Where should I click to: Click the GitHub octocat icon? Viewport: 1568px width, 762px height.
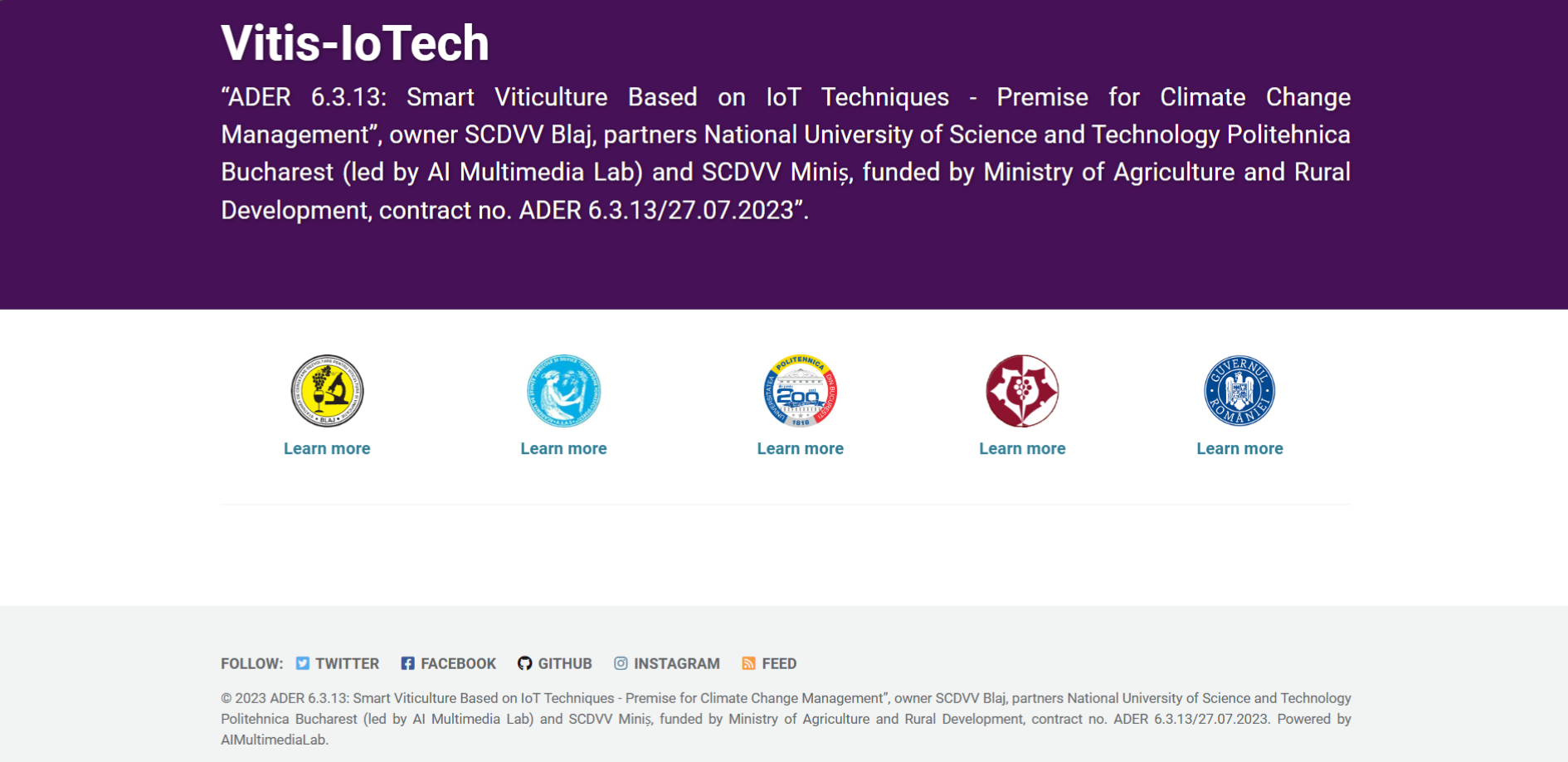[x=524, y=663]
